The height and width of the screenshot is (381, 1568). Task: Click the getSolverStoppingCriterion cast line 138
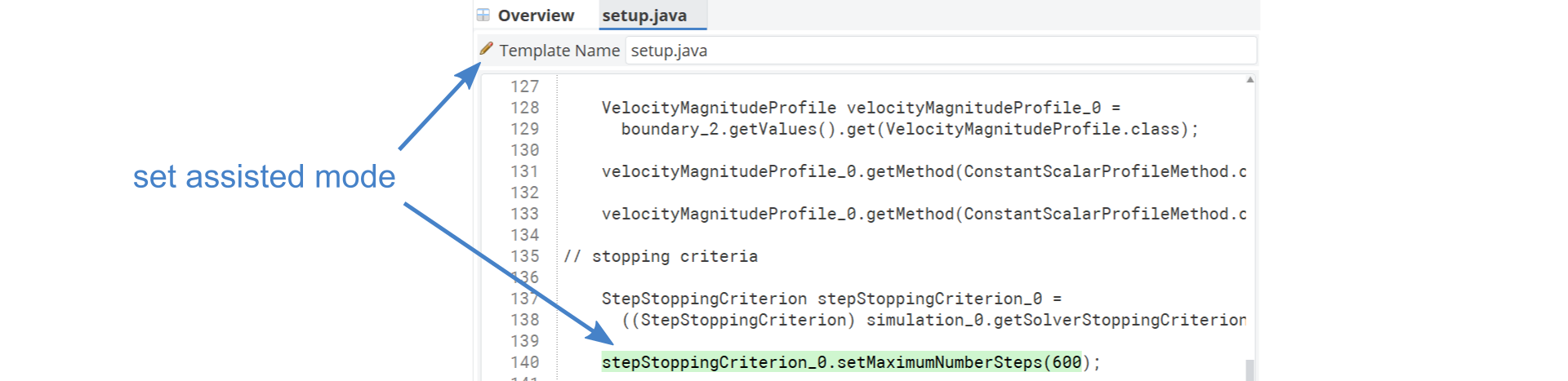pyautogui.click(x=933, y=320)
